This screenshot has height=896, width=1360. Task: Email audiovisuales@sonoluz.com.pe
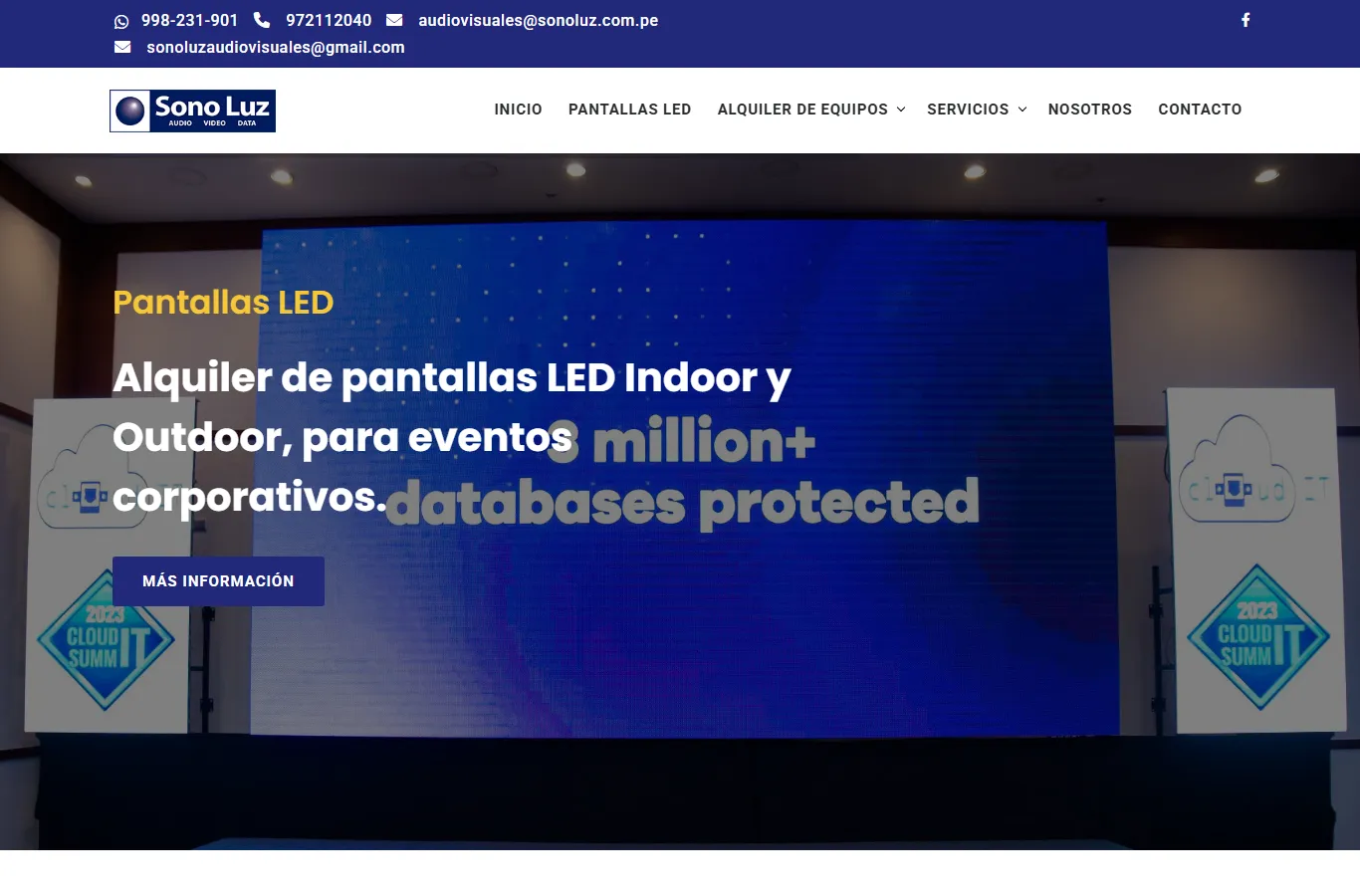click(538, 20)
